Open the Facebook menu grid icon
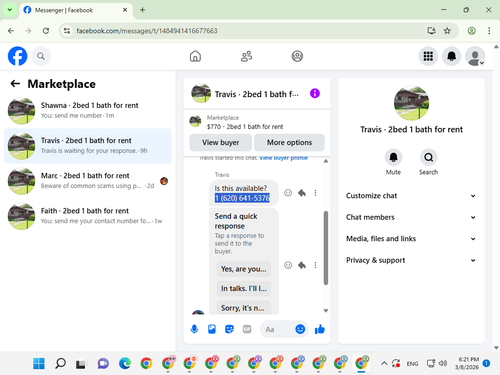500x375 pixels. coord(428,56)
